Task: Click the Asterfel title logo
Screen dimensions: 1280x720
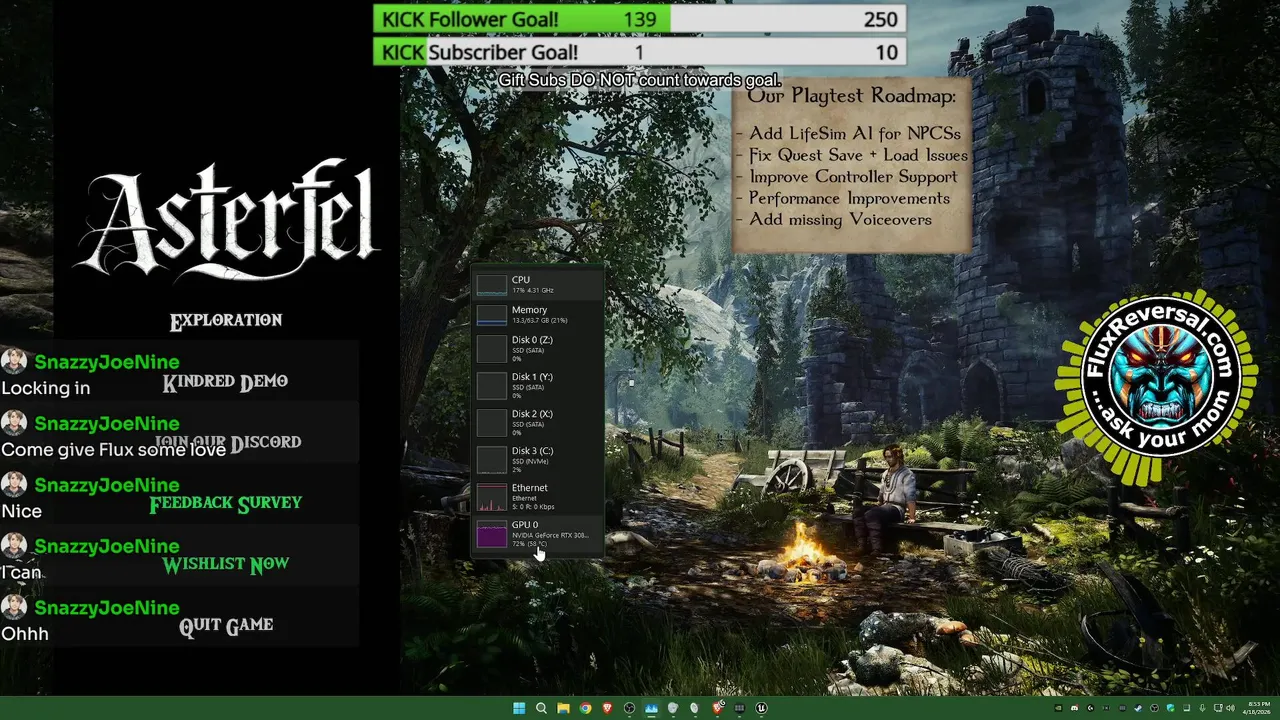Action: (228, 222)
